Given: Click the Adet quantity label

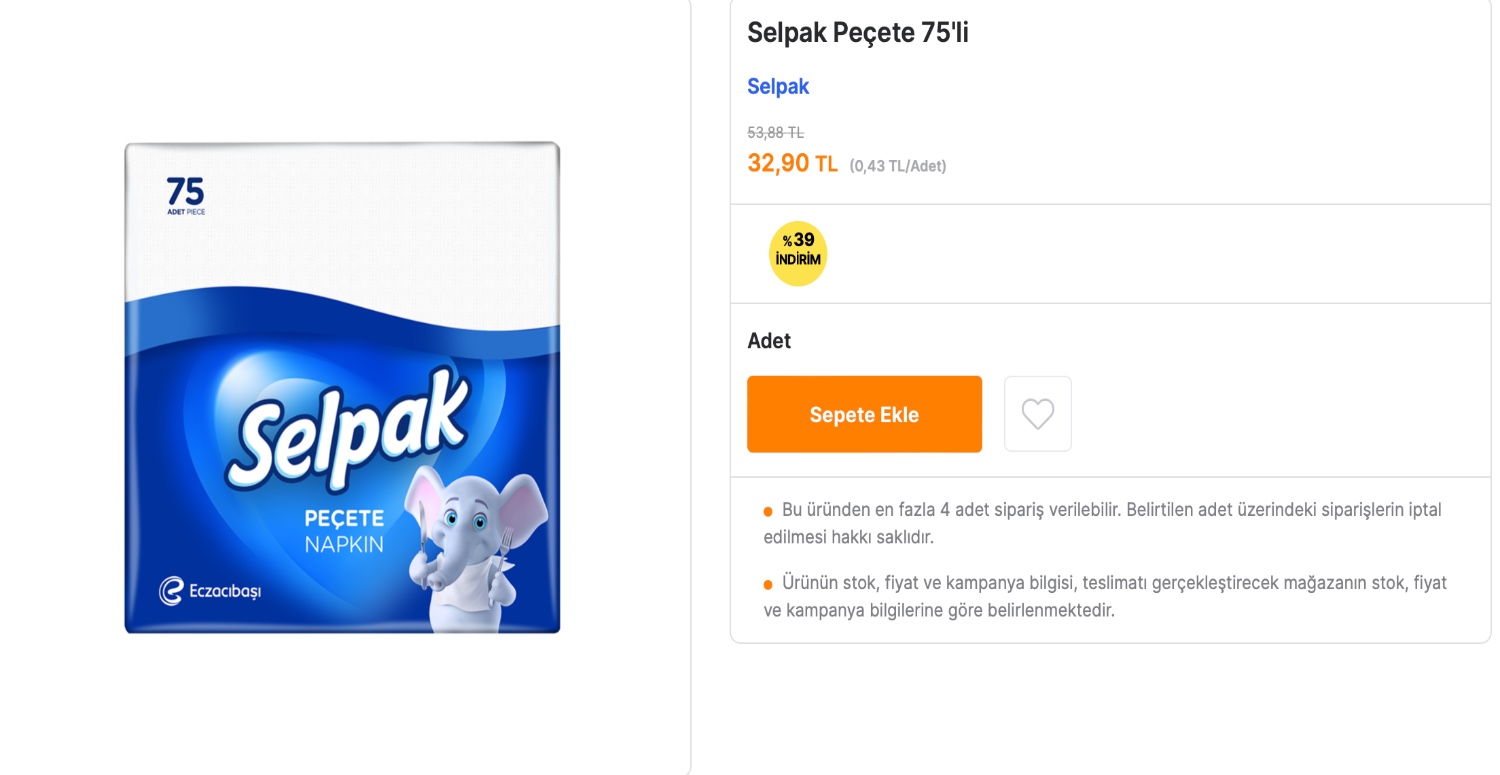Looking at the screenshot, I should tap(769, 341).
